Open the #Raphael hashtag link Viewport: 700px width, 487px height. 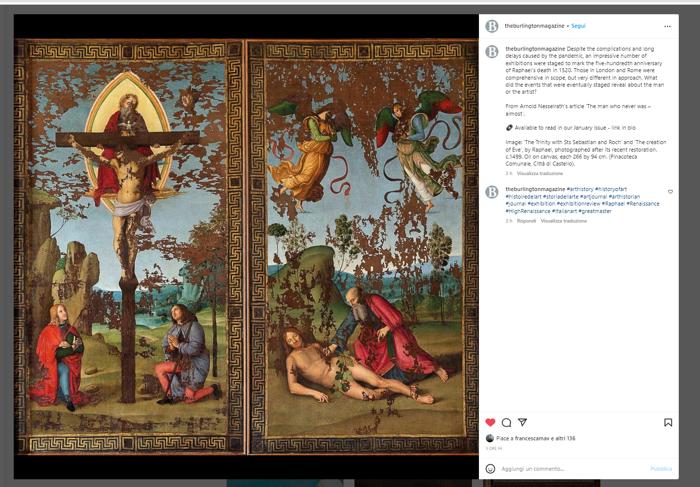(615, 204)
